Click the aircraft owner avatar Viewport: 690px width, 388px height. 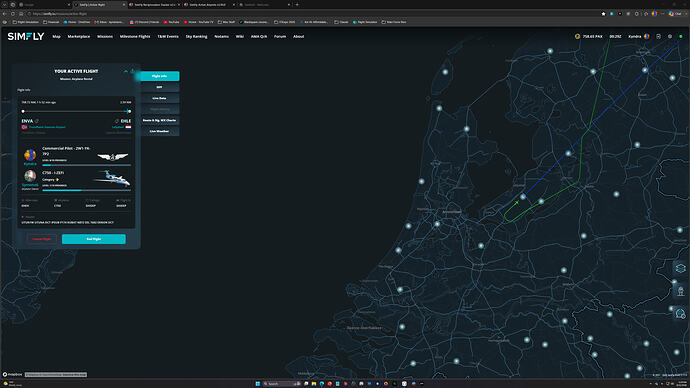click(30, 176)
